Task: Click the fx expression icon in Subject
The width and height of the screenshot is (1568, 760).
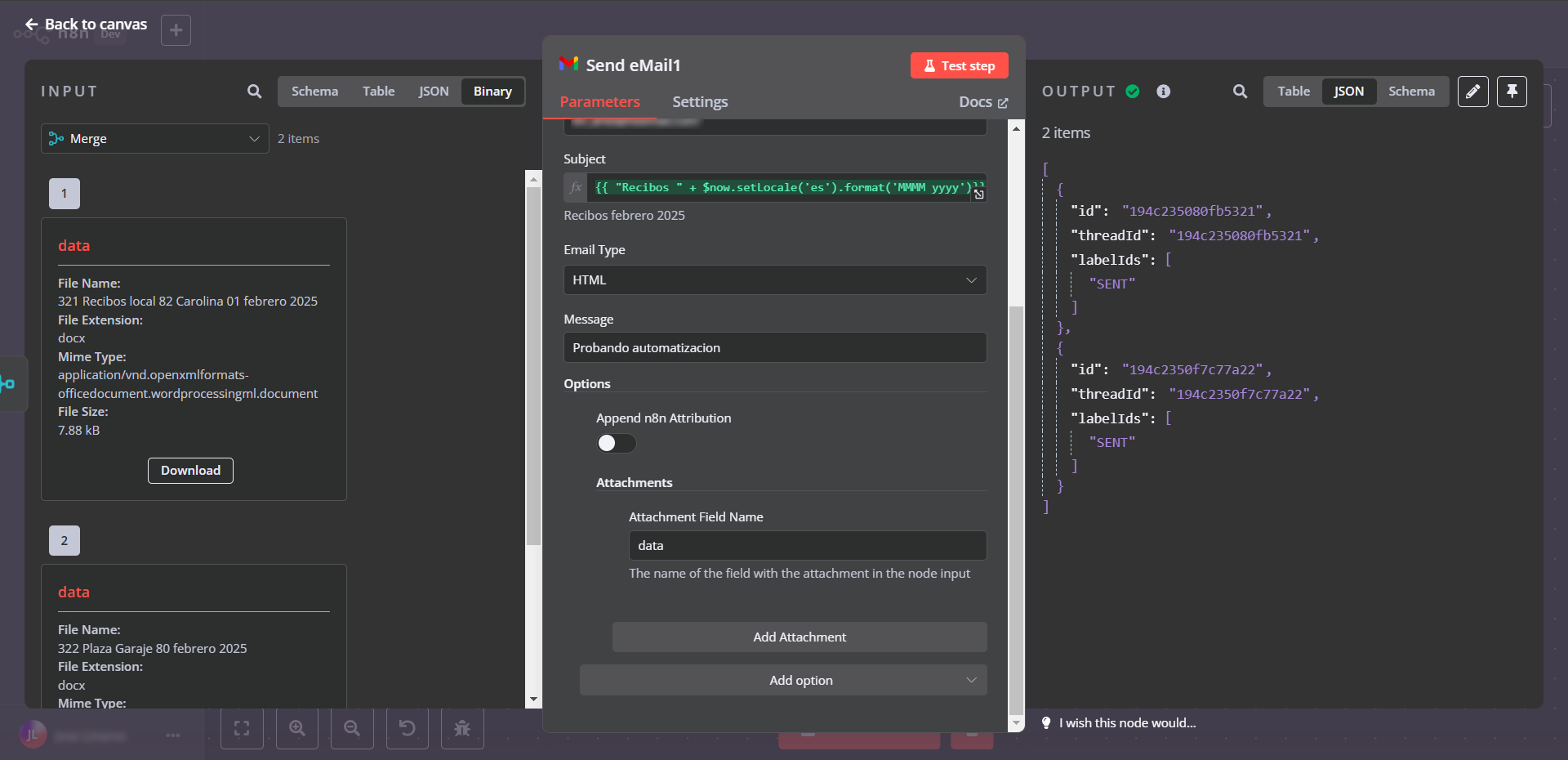Action: pyautogui.click(x=576, y=187)
